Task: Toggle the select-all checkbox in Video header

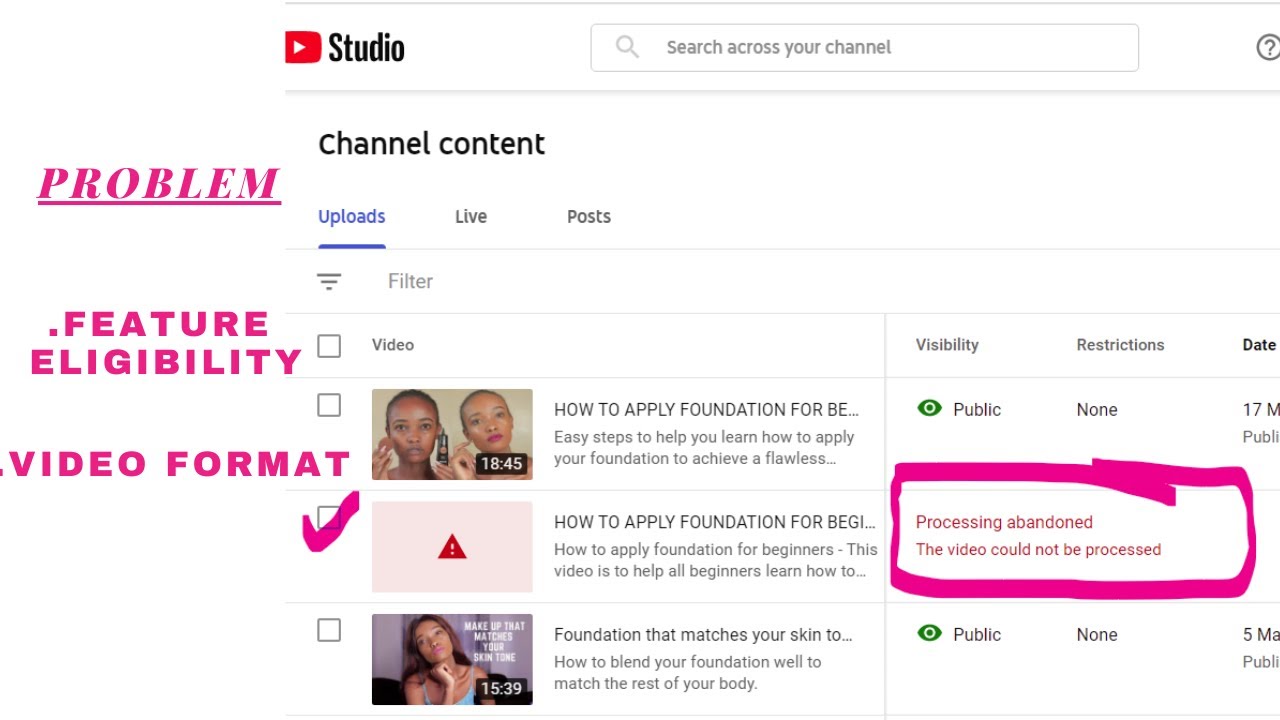Action: (329, 345)
